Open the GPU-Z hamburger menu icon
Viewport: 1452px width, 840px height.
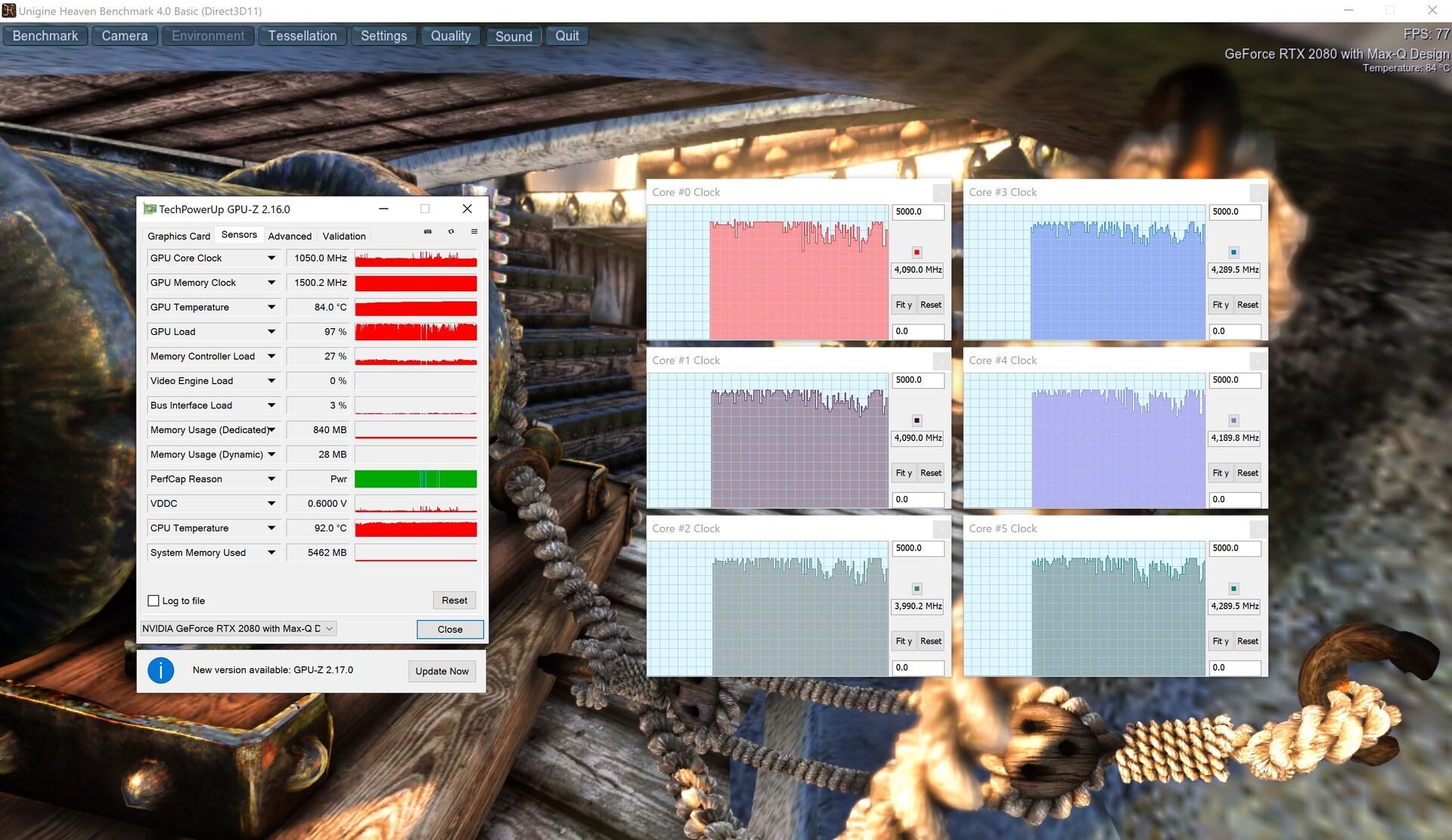tap(474, 232)
